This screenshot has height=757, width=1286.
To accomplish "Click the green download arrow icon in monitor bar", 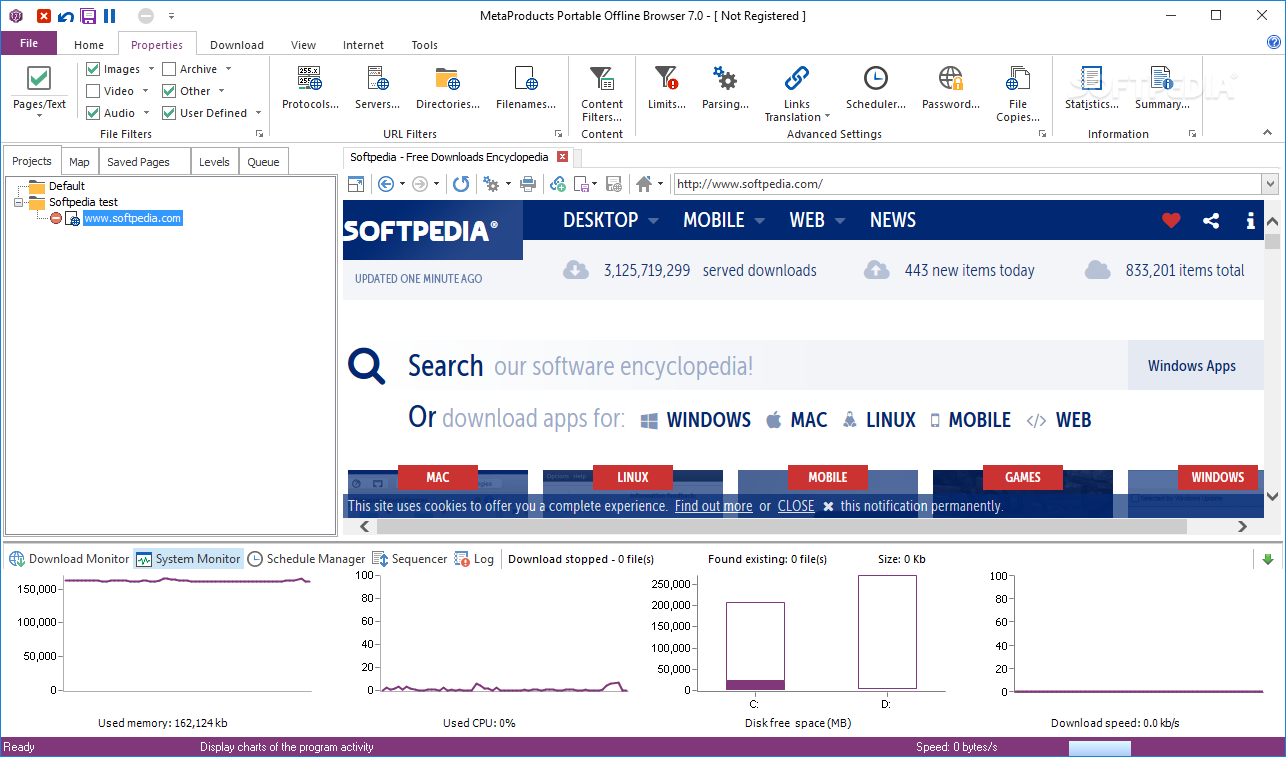I will (1268, 559).
